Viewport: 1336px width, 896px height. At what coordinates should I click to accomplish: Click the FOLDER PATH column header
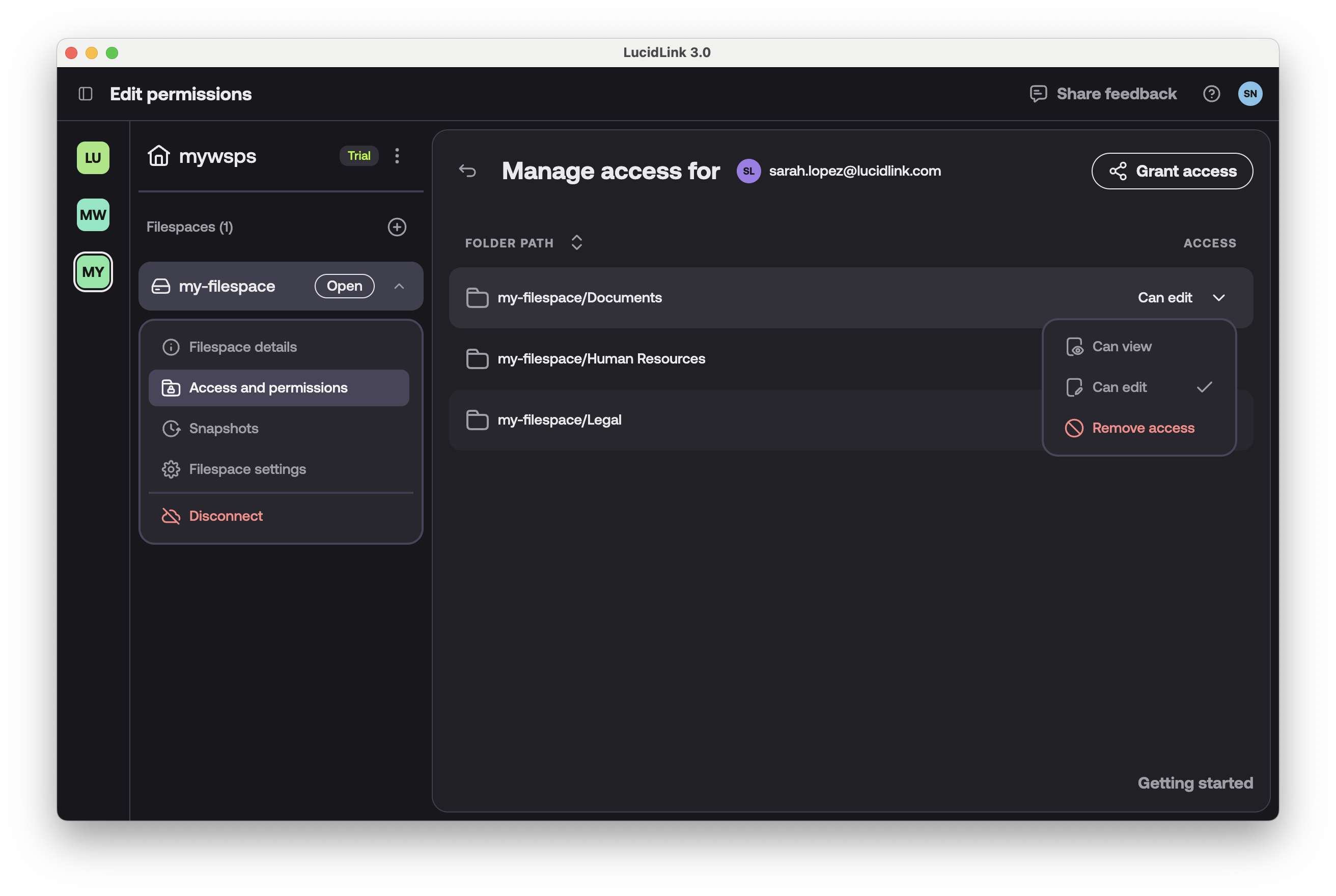tap(509, 243)
